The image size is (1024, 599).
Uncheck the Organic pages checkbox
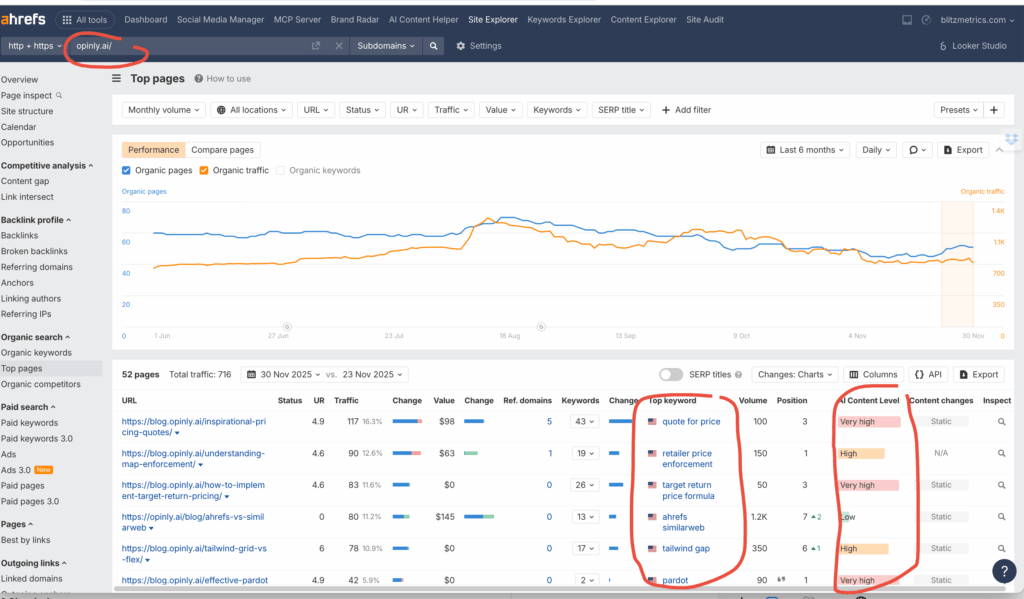[126, 171]
